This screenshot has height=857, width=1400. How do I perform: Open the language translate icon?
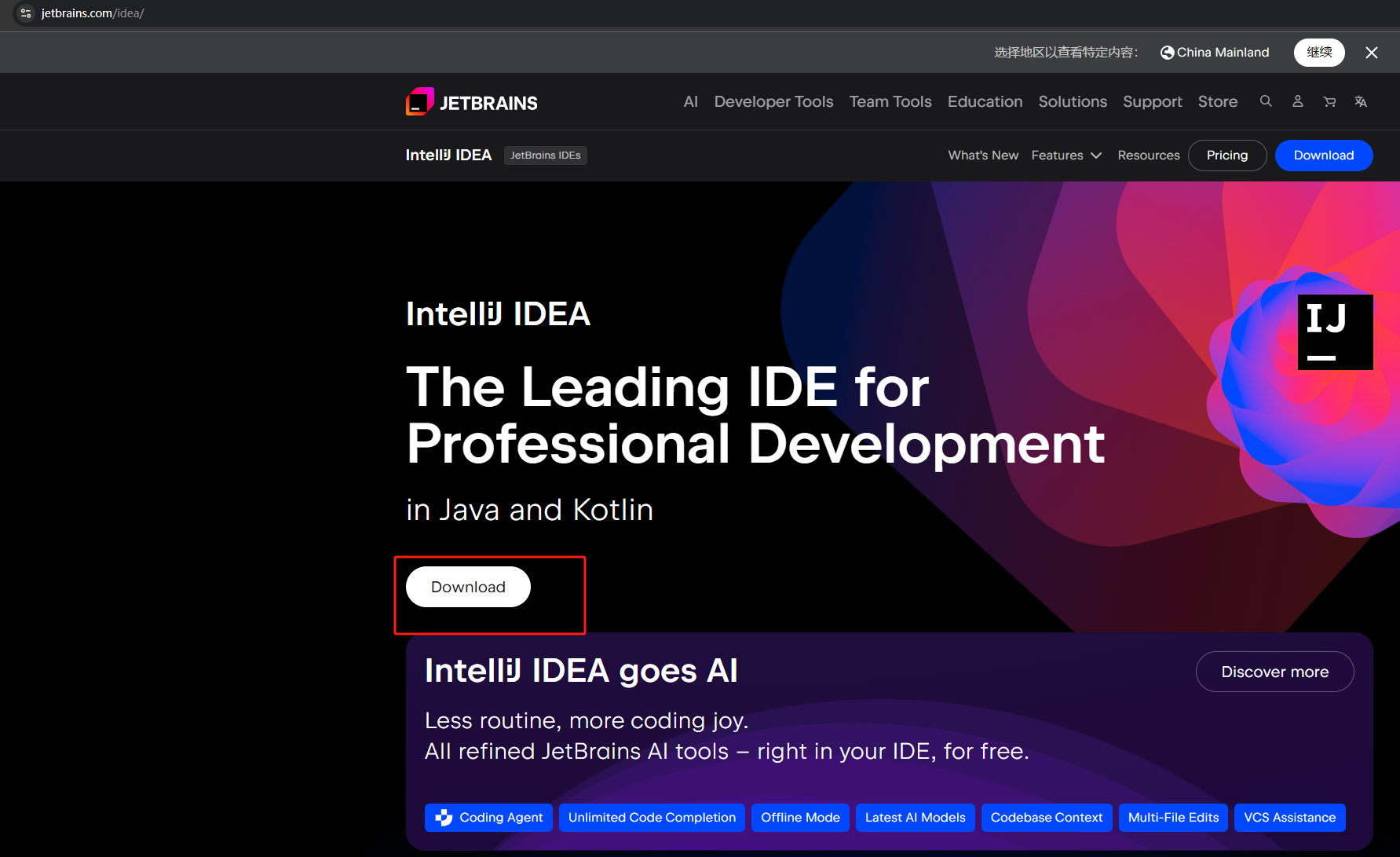(1361, 101)
